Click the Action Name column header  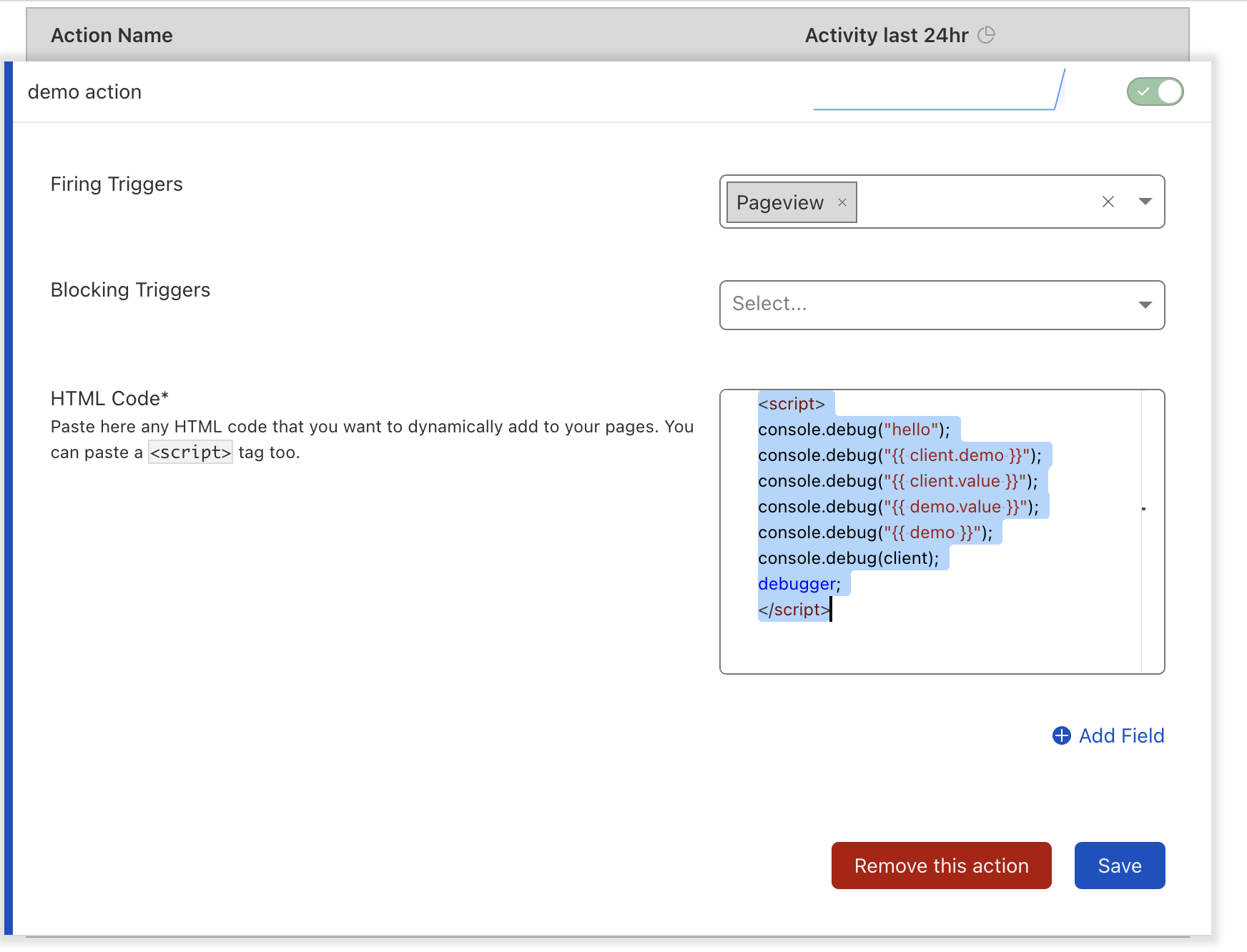tap(112, 34)
